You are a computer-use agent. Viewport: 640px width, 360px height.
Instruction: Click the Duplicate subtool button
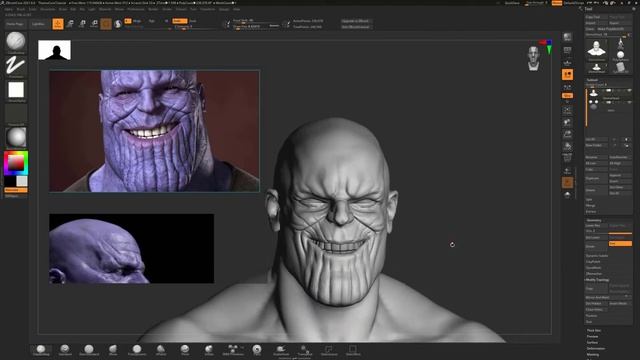[597, 178]
